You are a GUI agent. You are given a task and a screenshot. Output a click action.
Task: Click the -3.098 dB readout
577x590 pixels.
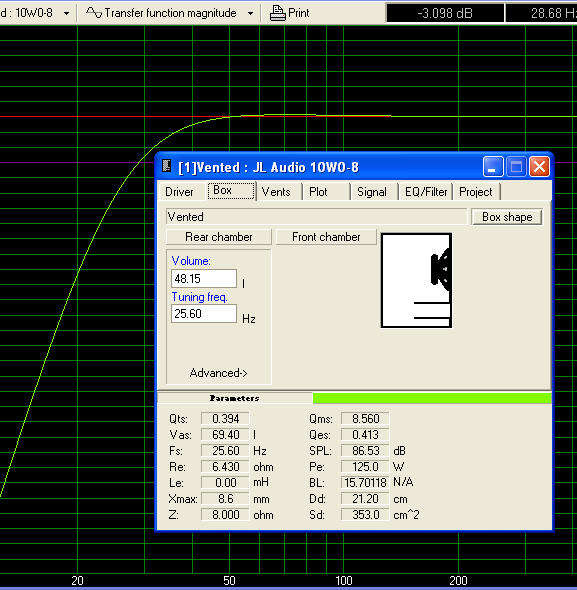[445, 14]
